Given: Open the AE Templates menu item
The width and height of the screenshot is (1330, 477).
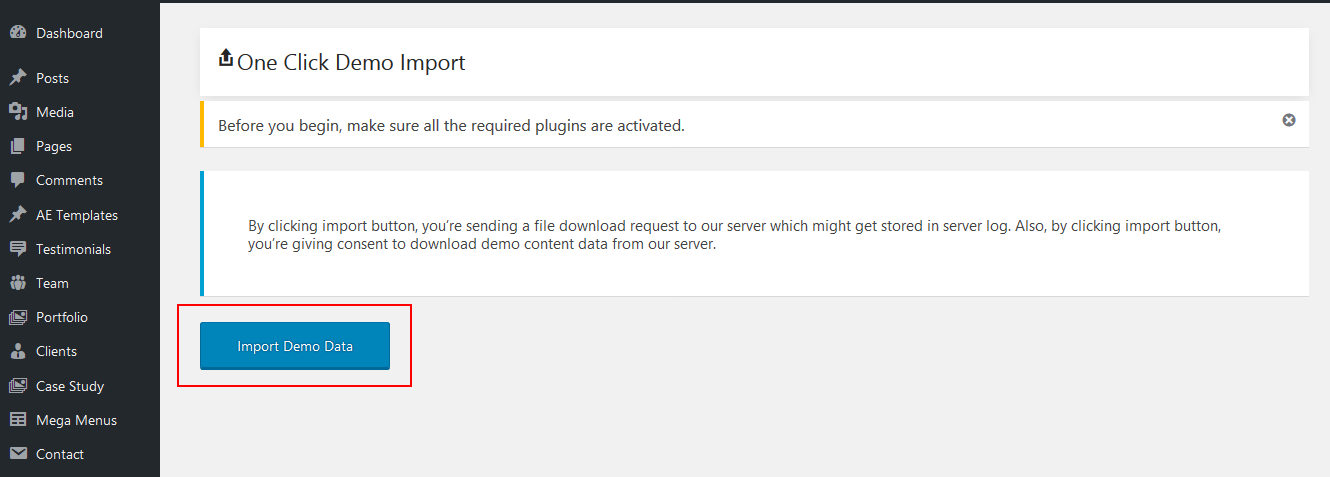Looking at the screenshot, I should coord(76,215).
